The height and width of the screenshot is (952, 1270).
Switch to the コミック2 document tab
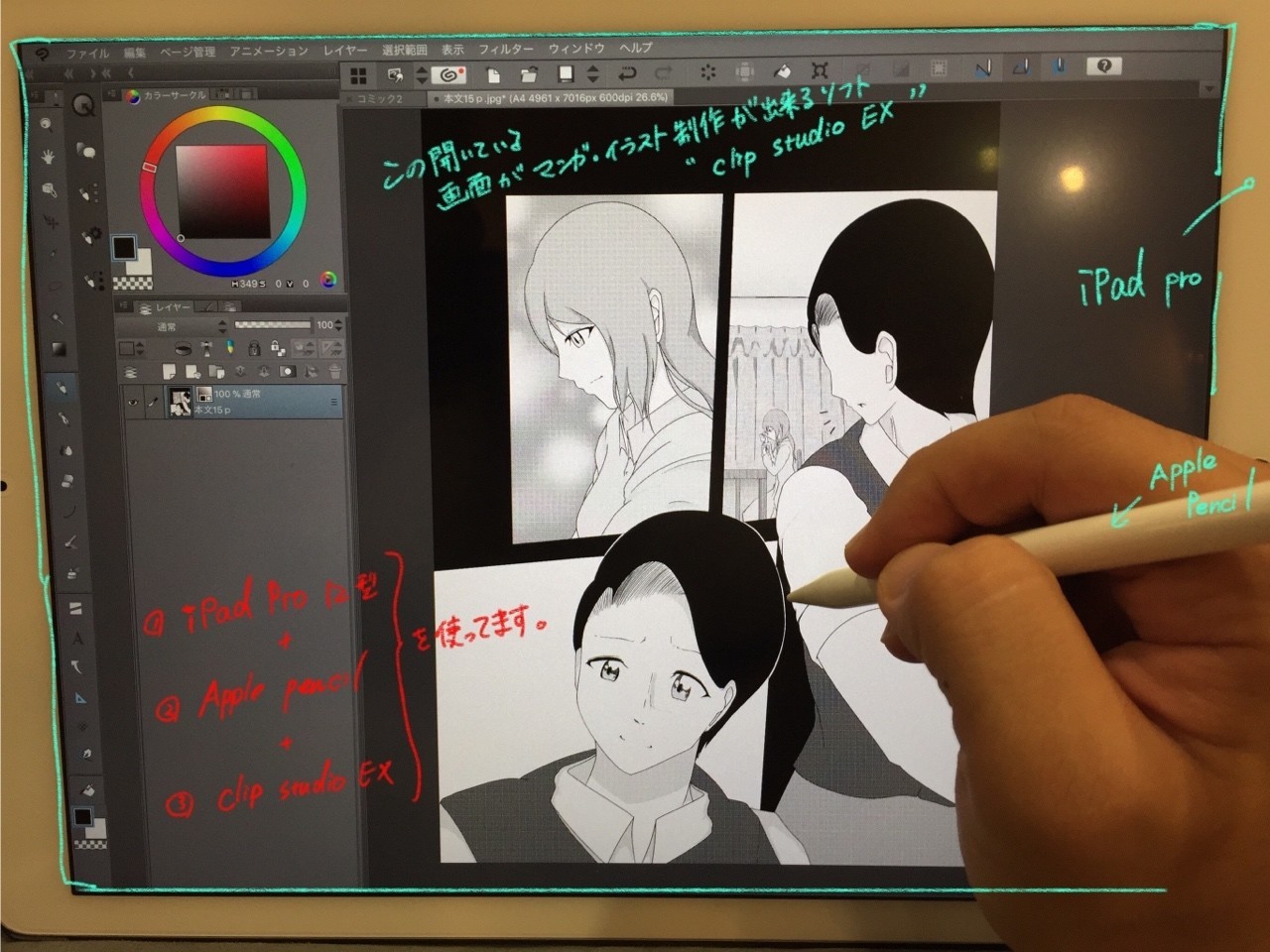pos(378,99)
